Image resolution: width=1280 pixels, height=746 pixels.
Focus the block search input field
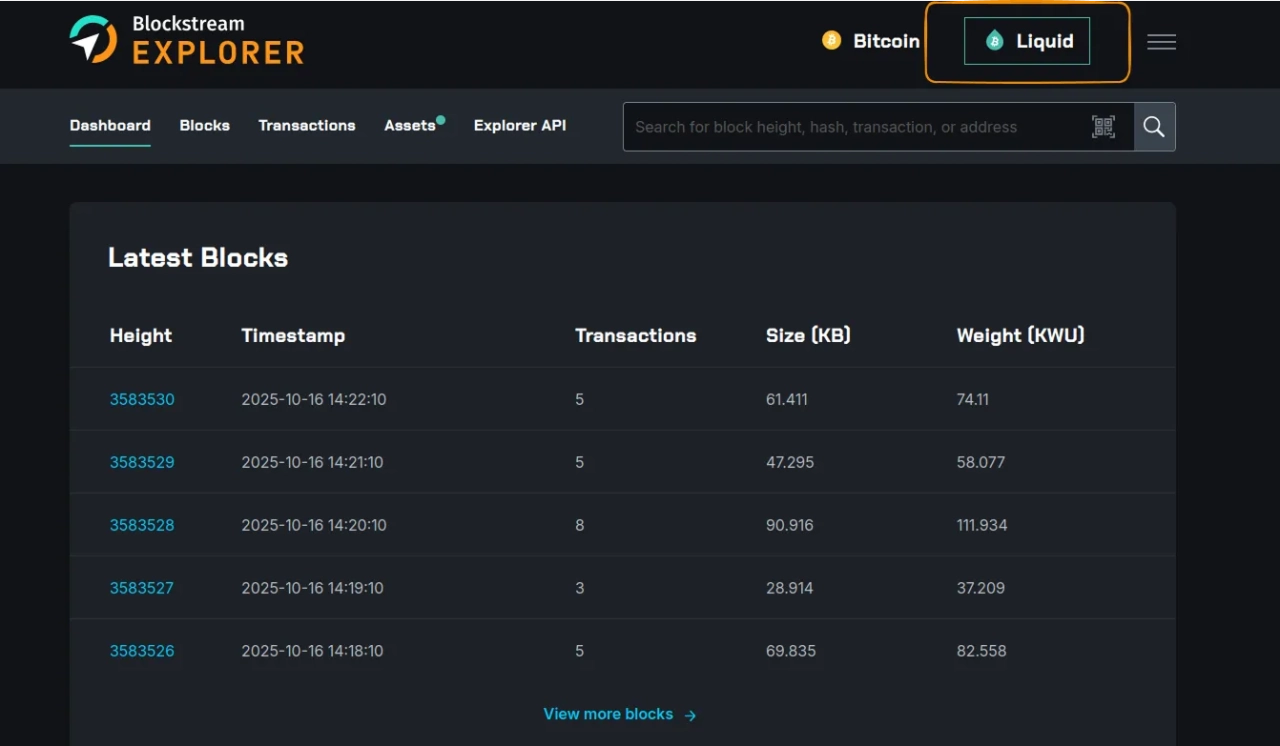(x=855, y=127)
